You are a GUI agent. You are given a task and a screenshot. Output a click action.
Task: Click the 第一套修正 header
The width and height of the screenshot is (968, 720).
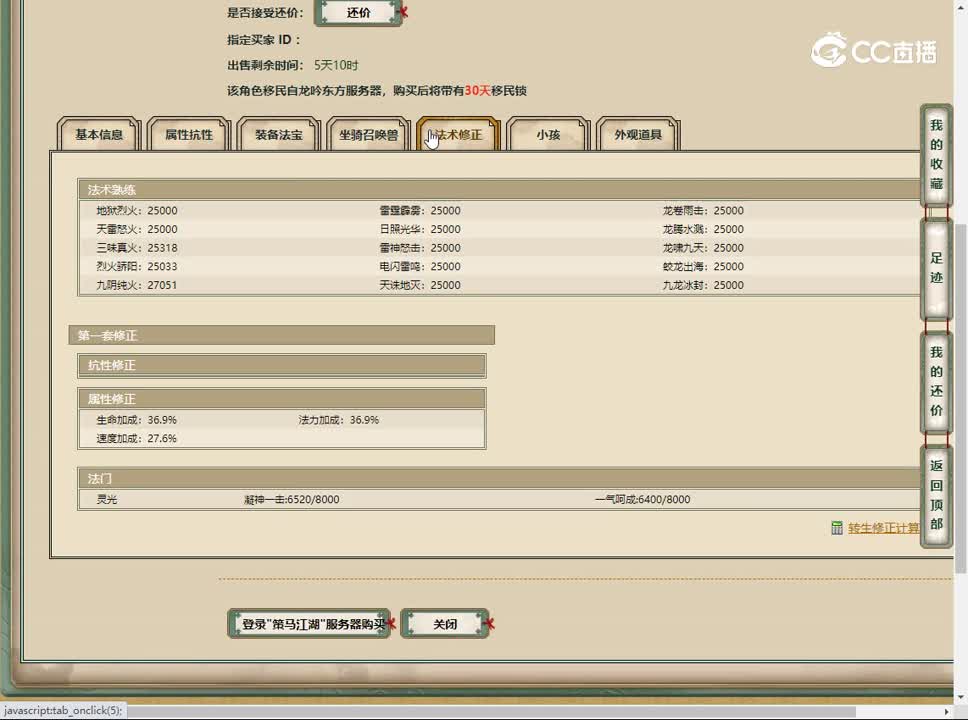click(x=282, y=335)
